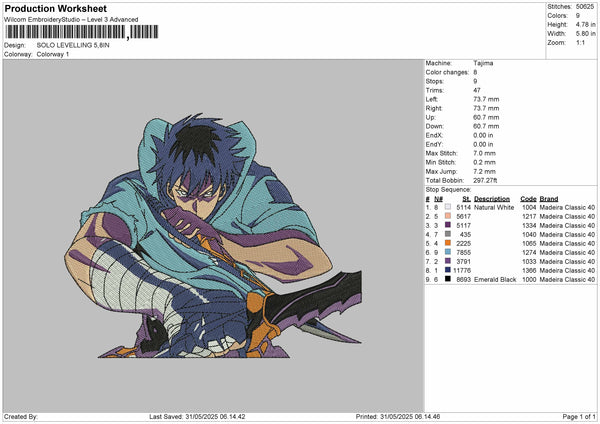This screenshot has width=600, height=424.
Task: Click the Created By label
Action: click(x=21, y=416)
